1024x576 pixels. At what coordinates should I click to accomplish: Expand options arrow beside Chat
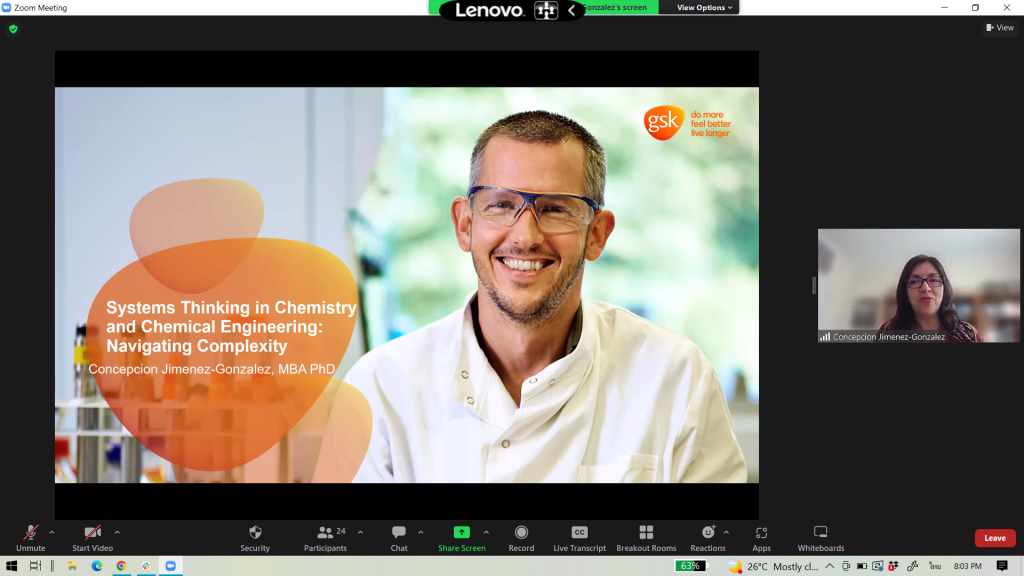421,532
